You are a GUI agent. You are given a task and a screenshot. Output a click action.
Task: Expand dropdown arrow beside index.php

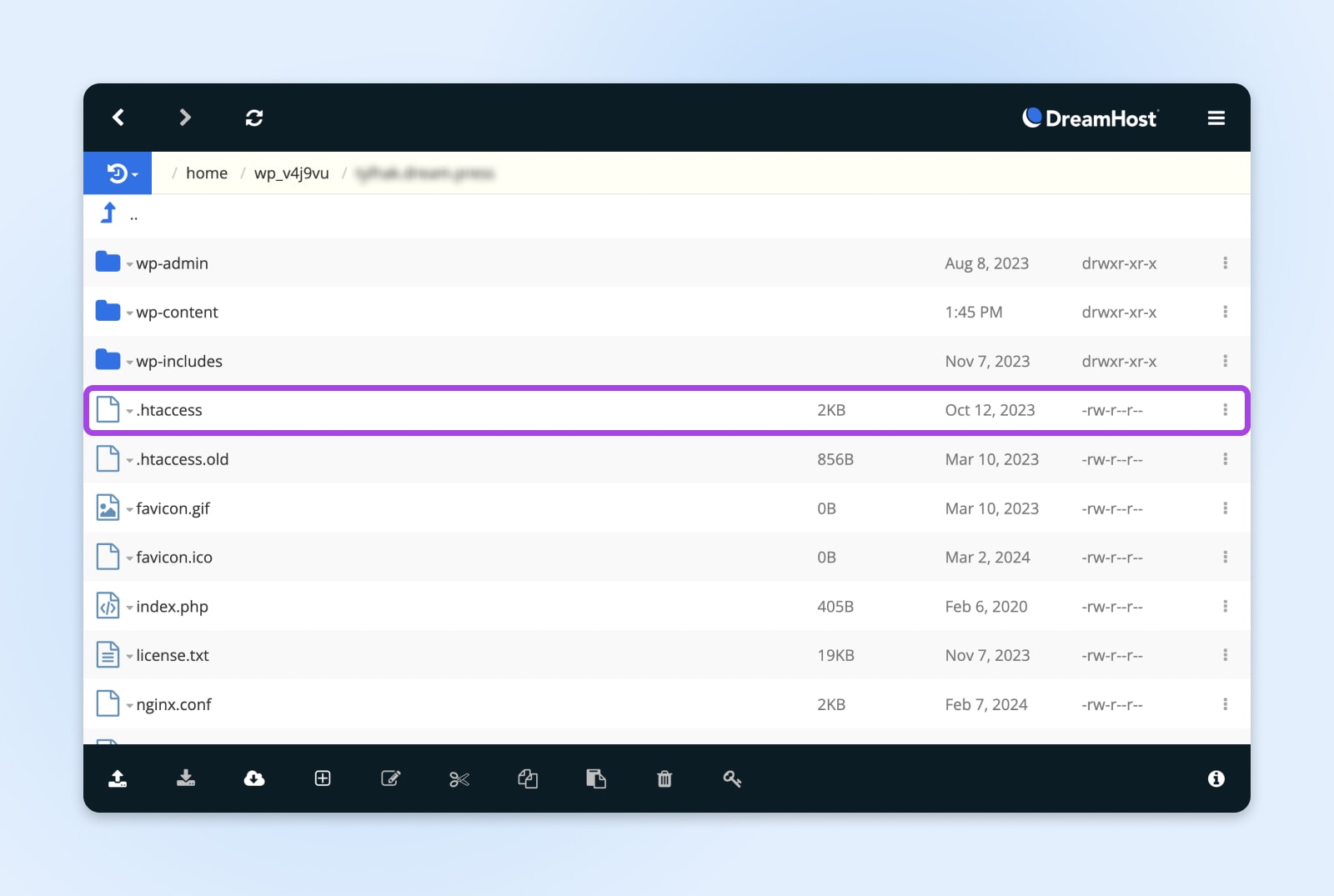[x=129, y=608]
